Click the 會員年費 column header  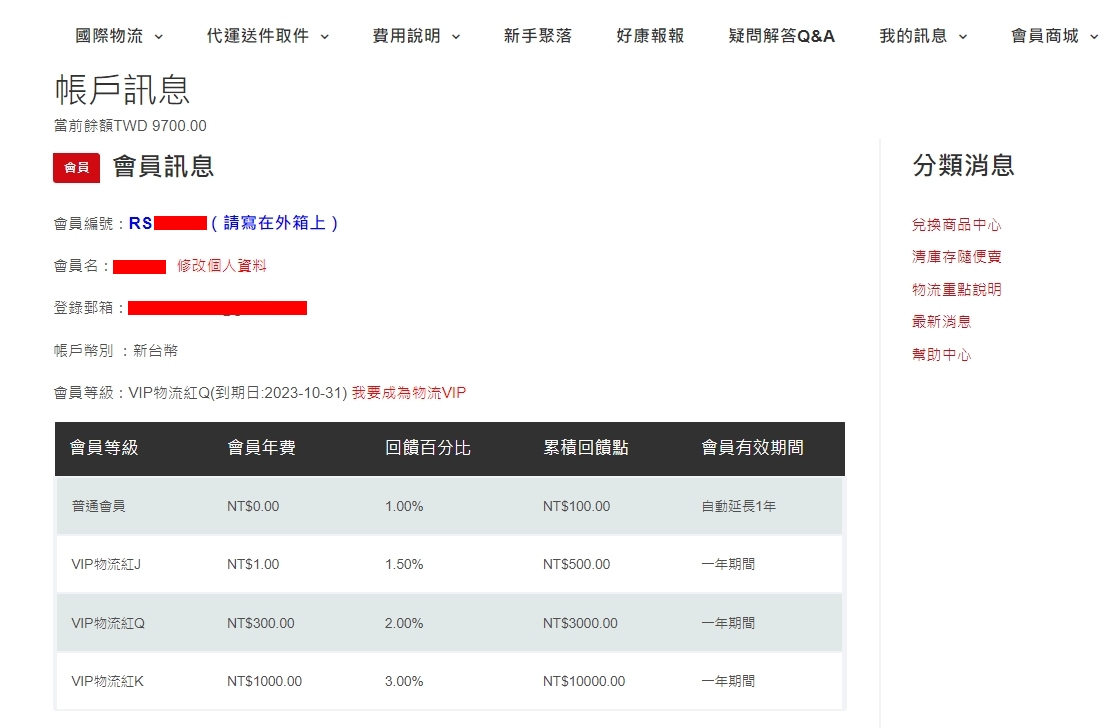click(x=261, y=448)
